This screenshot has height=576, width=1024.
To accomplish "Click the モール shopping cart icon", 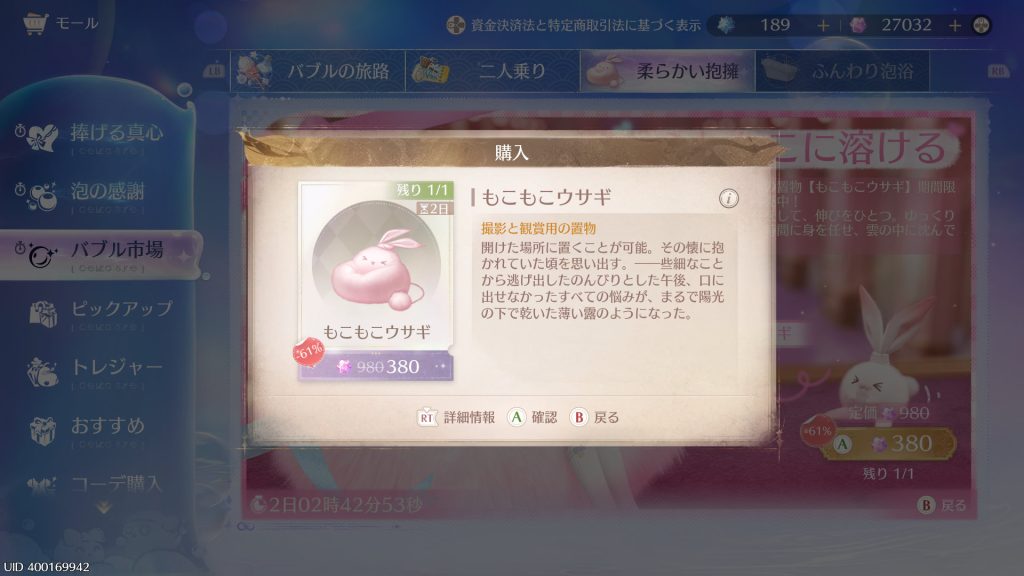I will pos(35,24).
